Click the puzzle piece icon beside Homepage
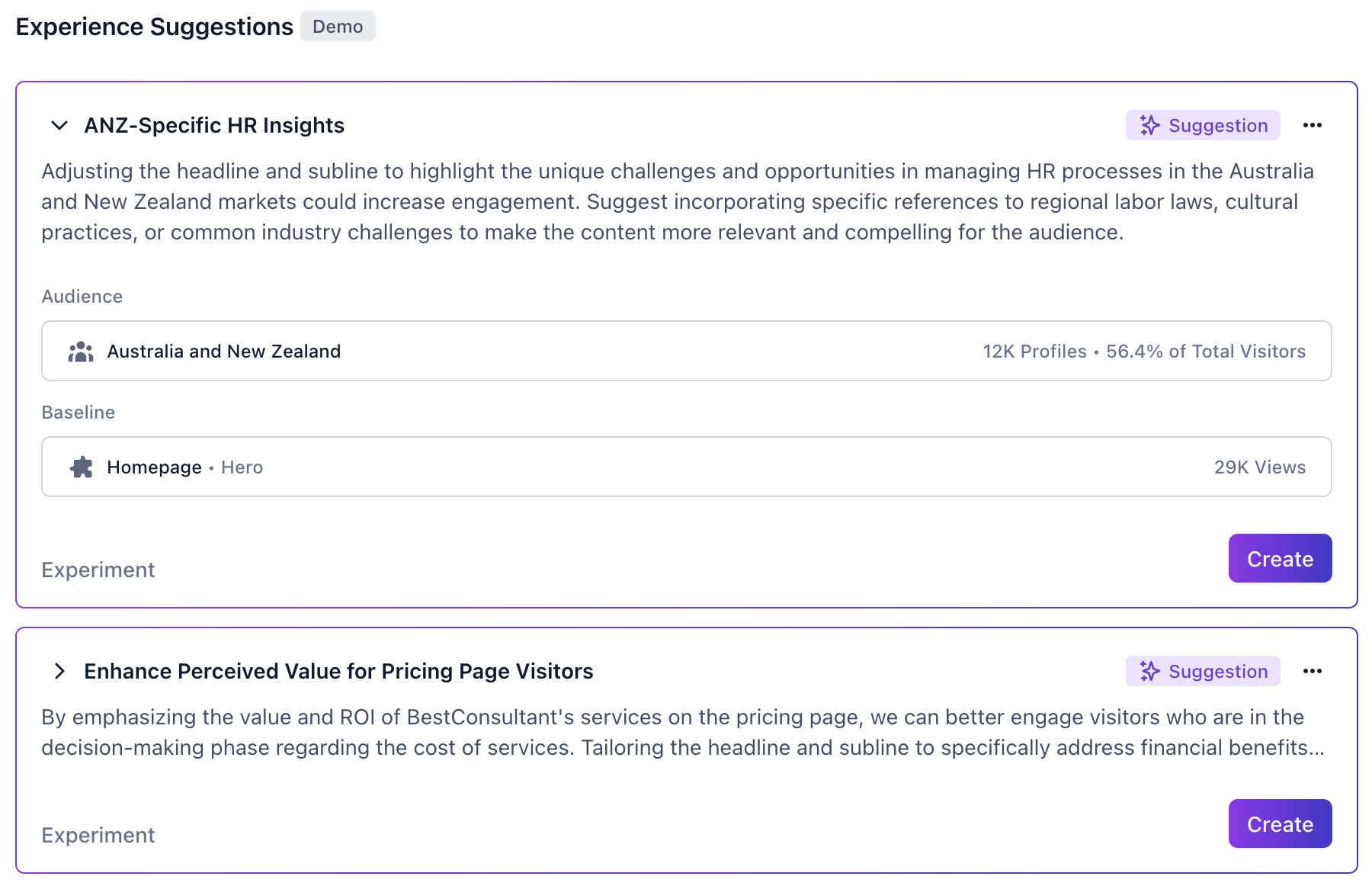This screenshot has width=1372, height=886. point(81,467)
